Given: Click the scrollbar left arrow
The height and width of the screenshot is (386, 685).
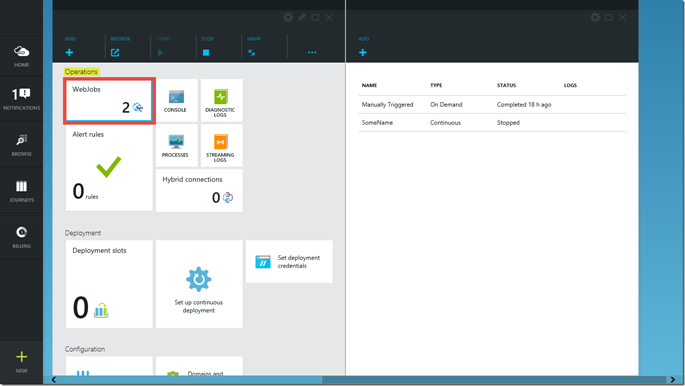Looking at the screenshot, I should coord(54,380).
